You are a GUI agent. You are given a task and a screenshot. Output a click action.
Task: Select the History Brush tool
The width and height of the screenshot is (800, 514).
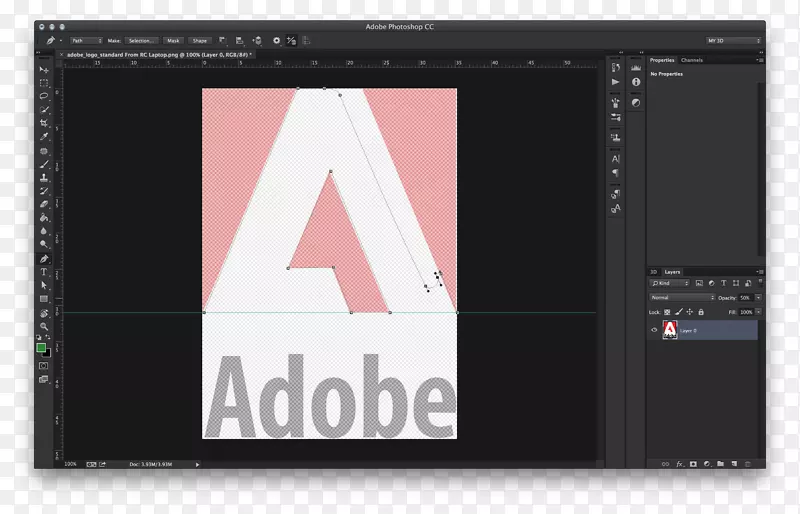point(44,191)
